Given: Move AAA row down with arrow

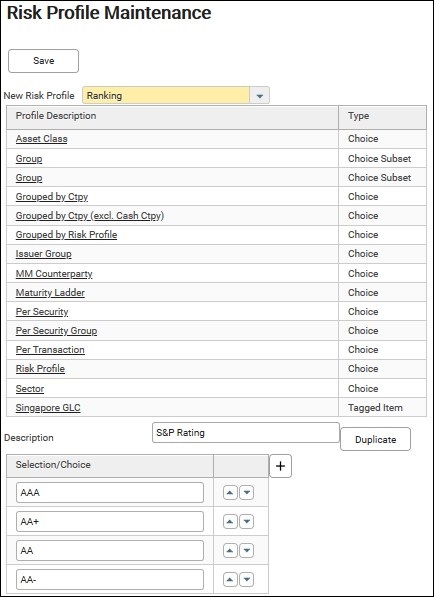Looking at the screenshot, I should [247, 492].
